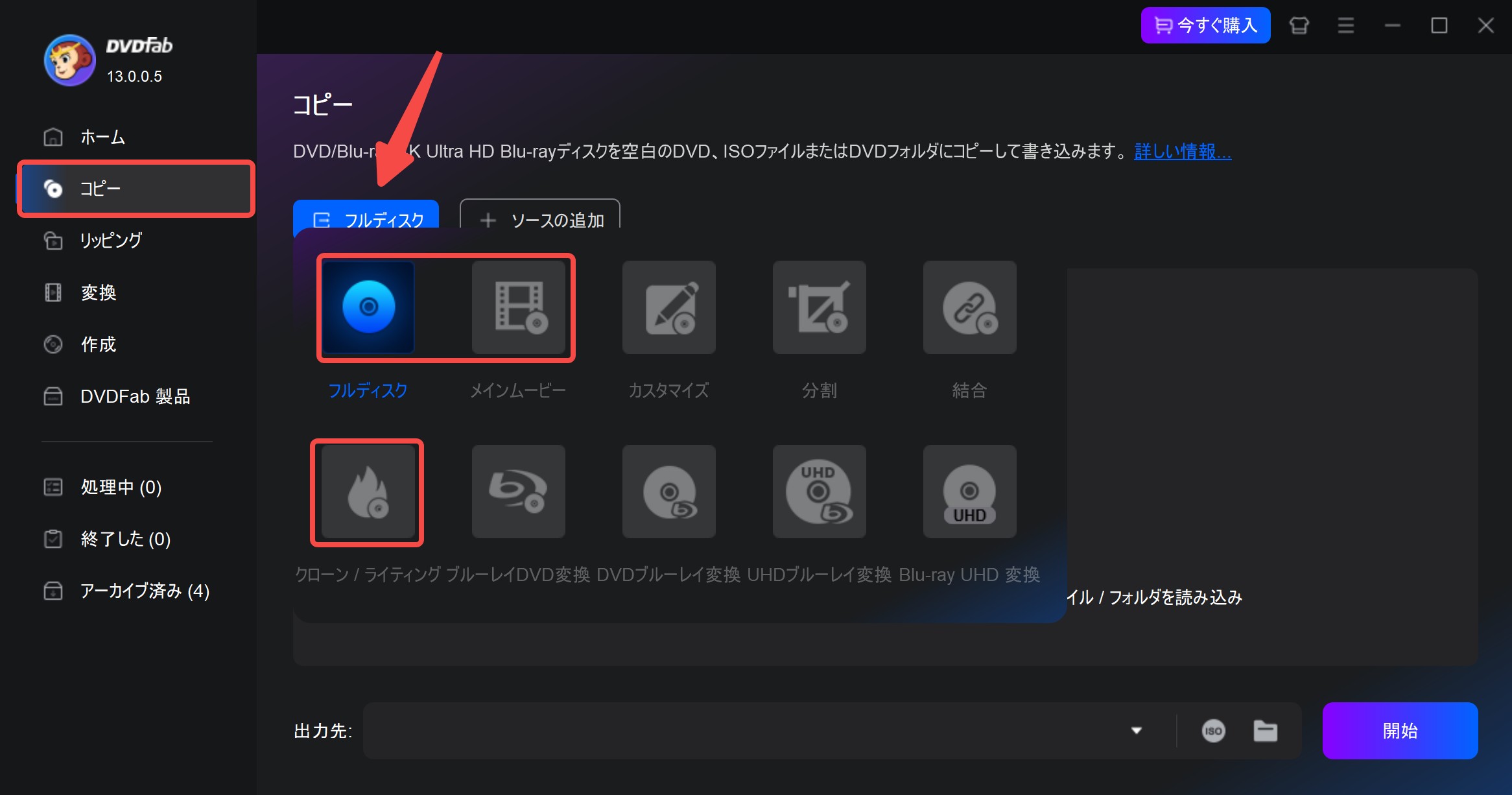
Task: Click the DVDブルーレイ変換 label
Action: click(x=668, y=575)
